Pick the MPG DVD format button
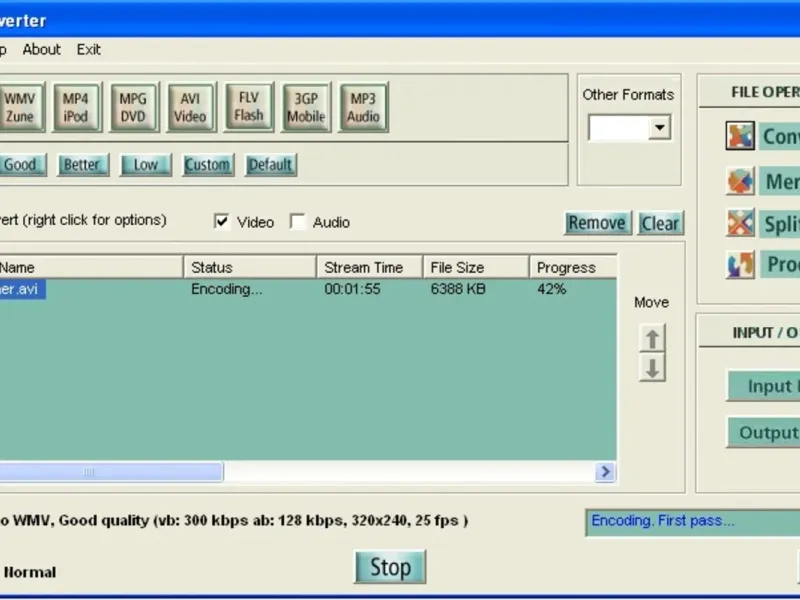Screen dimensions: 800x600 click(x=133, y=107)
